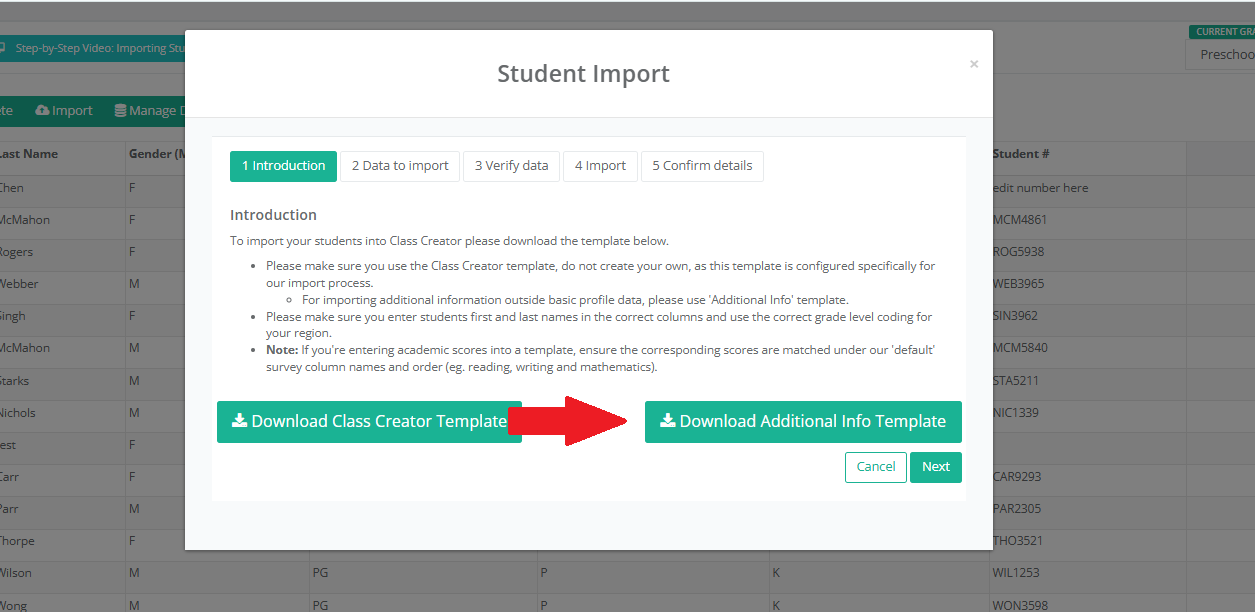Click the Introduction section heading
Image resolution: width=1255 pixels, height=612 pixels.
[273, 215]
